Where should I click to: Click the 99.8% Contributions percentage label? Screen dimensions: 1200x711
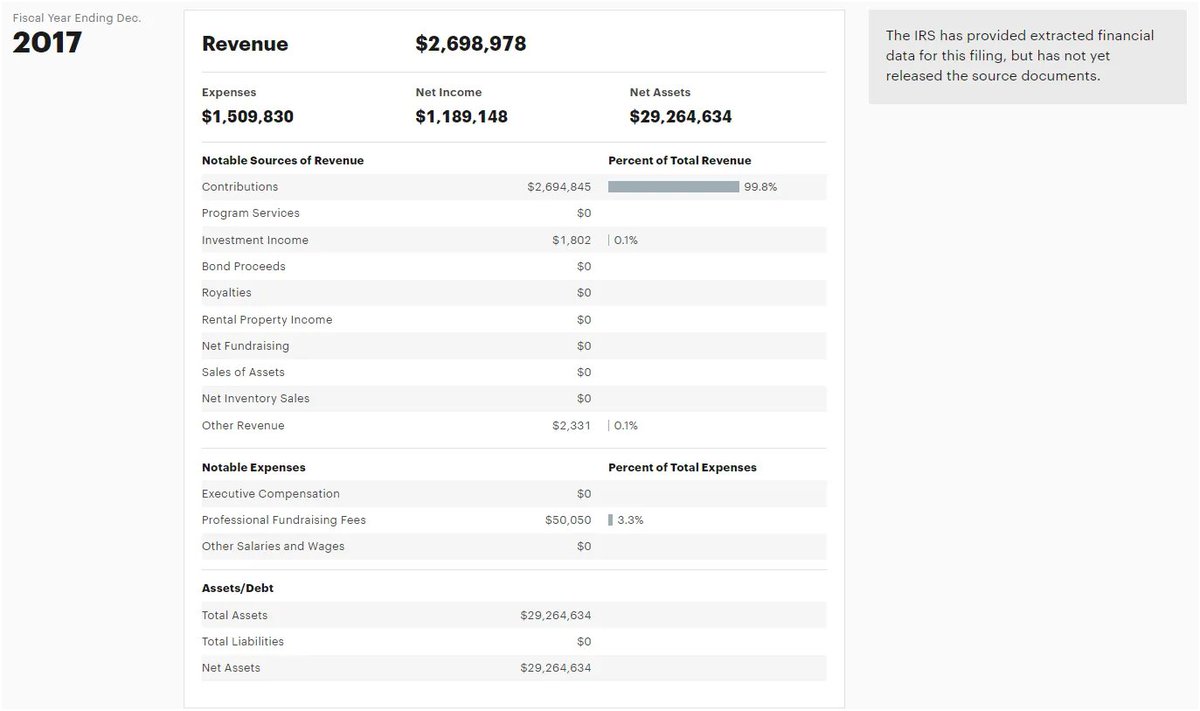click(x=760, y=187)
